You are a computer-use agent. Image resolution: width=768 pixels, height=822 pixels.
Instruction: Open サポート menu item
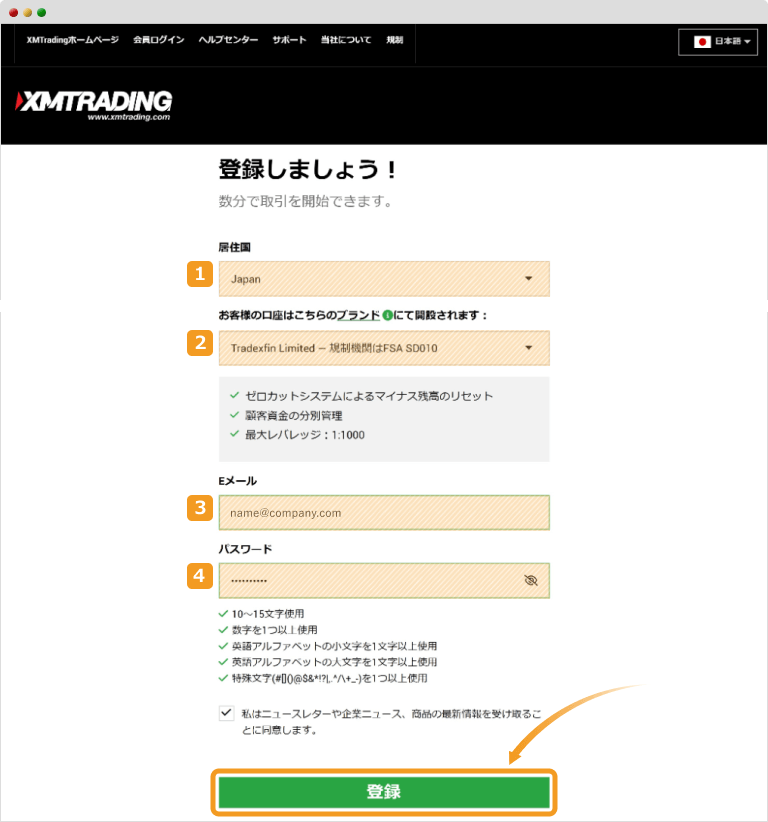click(289, 40)
